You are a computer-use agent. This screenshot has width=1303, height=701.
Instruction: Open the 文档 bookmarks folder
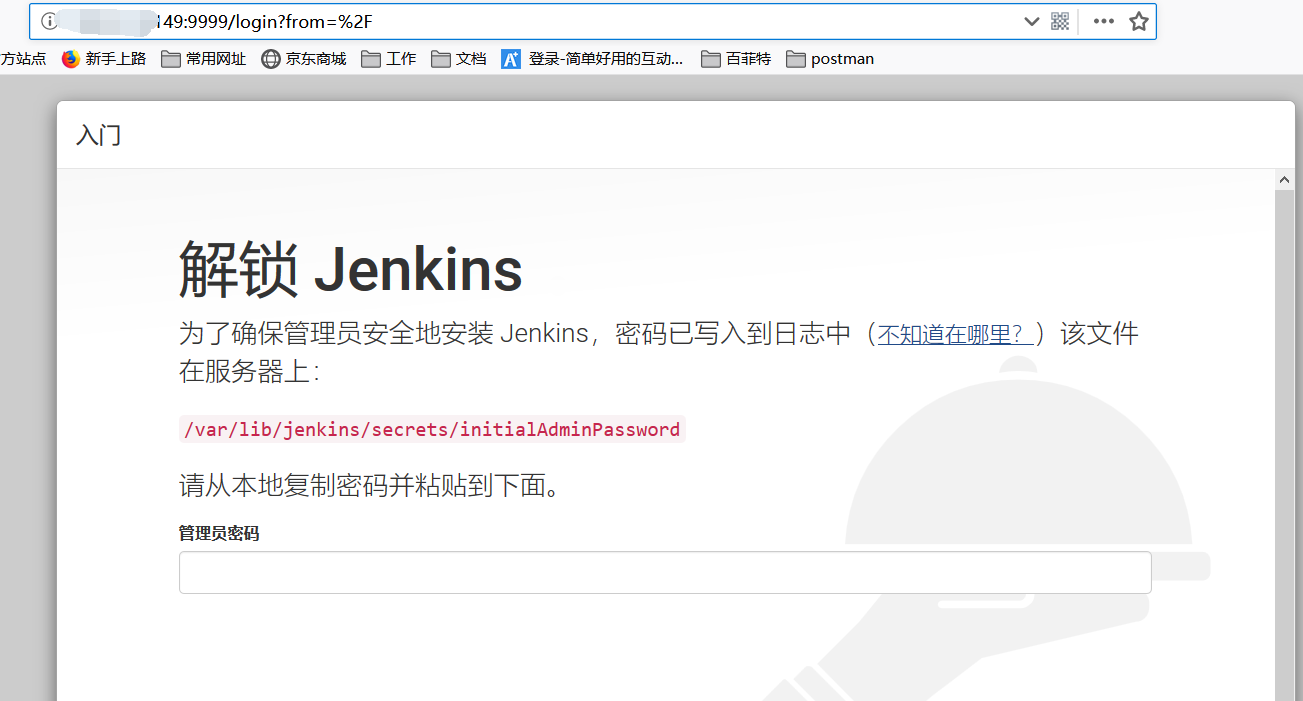(x=459, y=59)
